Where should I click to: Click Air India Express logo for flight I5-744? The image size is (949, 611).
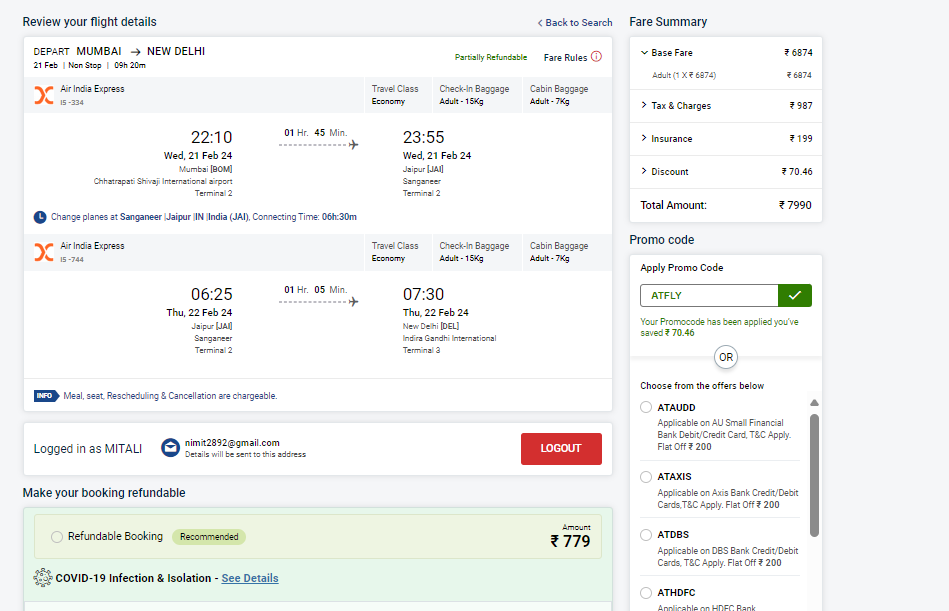point(44,252)
